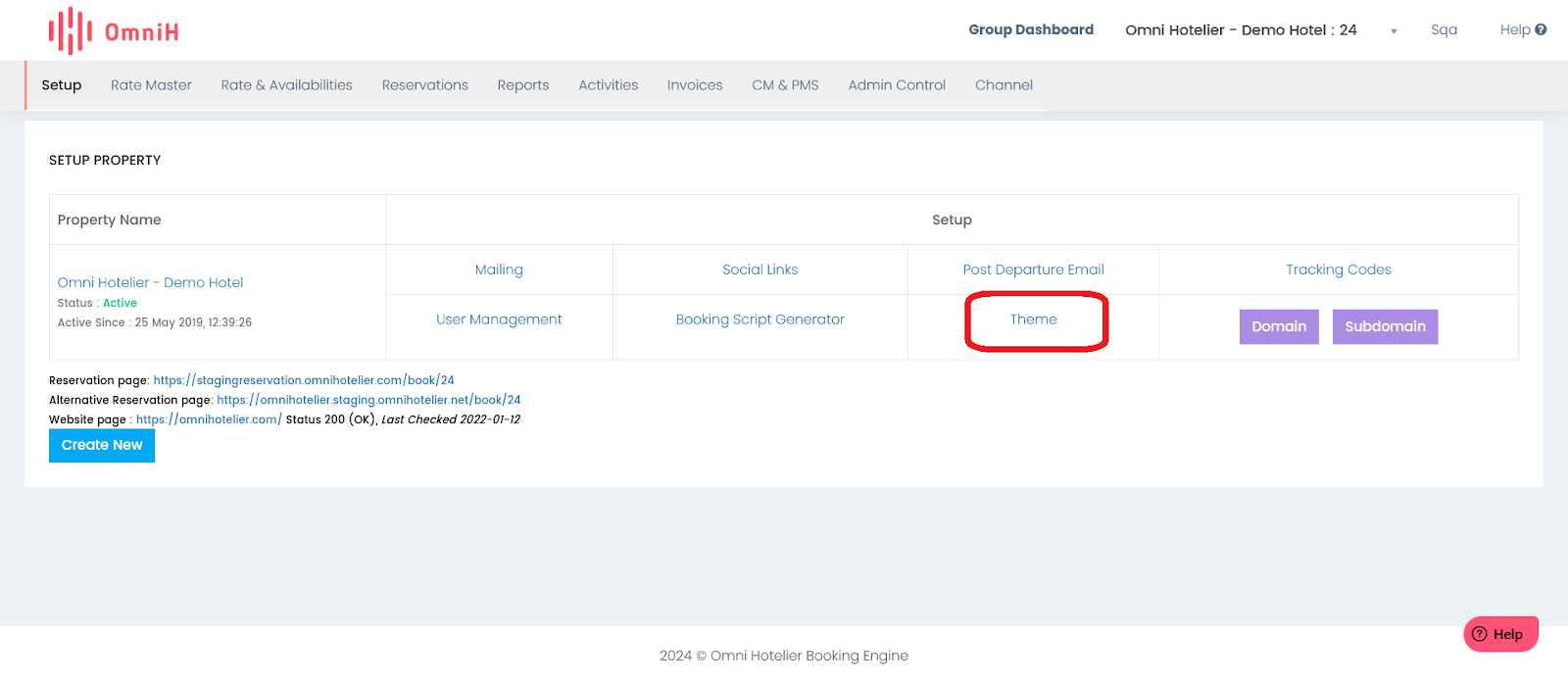1568x684 pixels.
Task: Click the 2024 Omni Hotelier Booking Engine footer
Action: pyautogui.click(x=784, y=656)
